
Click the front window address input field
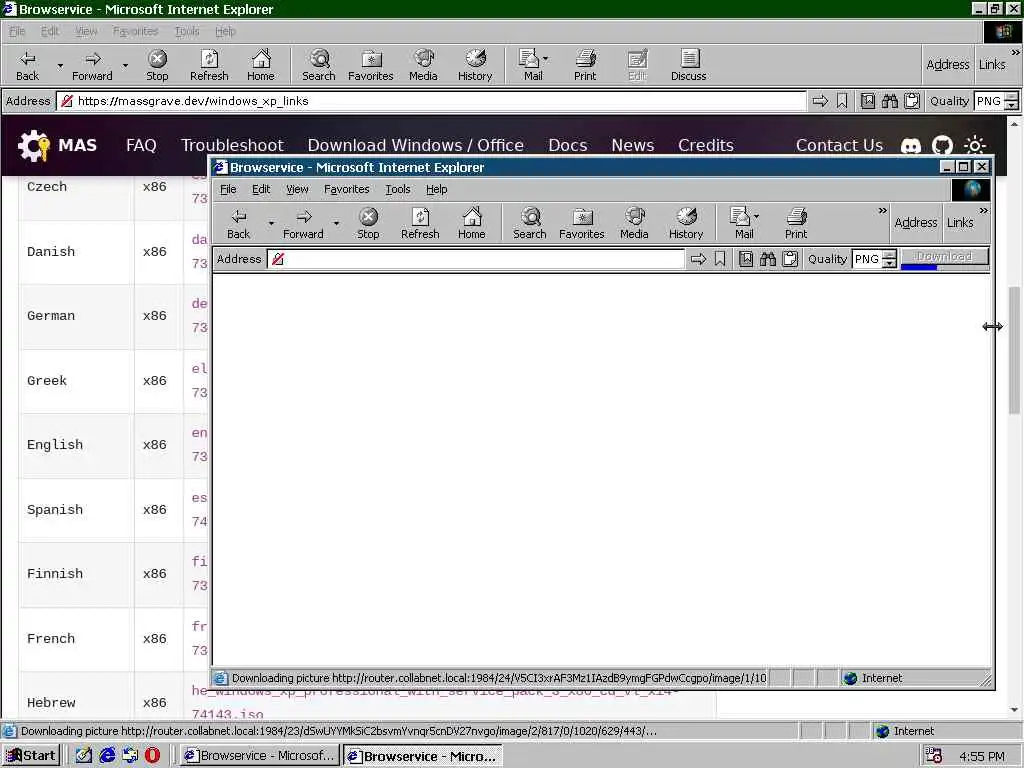[x=475, y=259]
